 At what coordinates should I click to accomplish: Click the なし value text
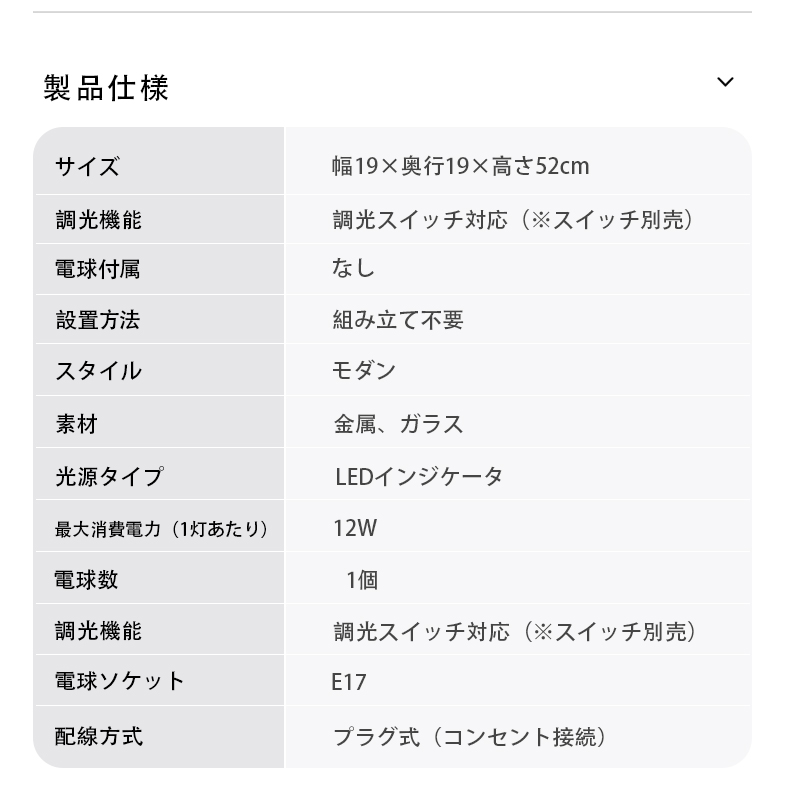click(353, 268)
